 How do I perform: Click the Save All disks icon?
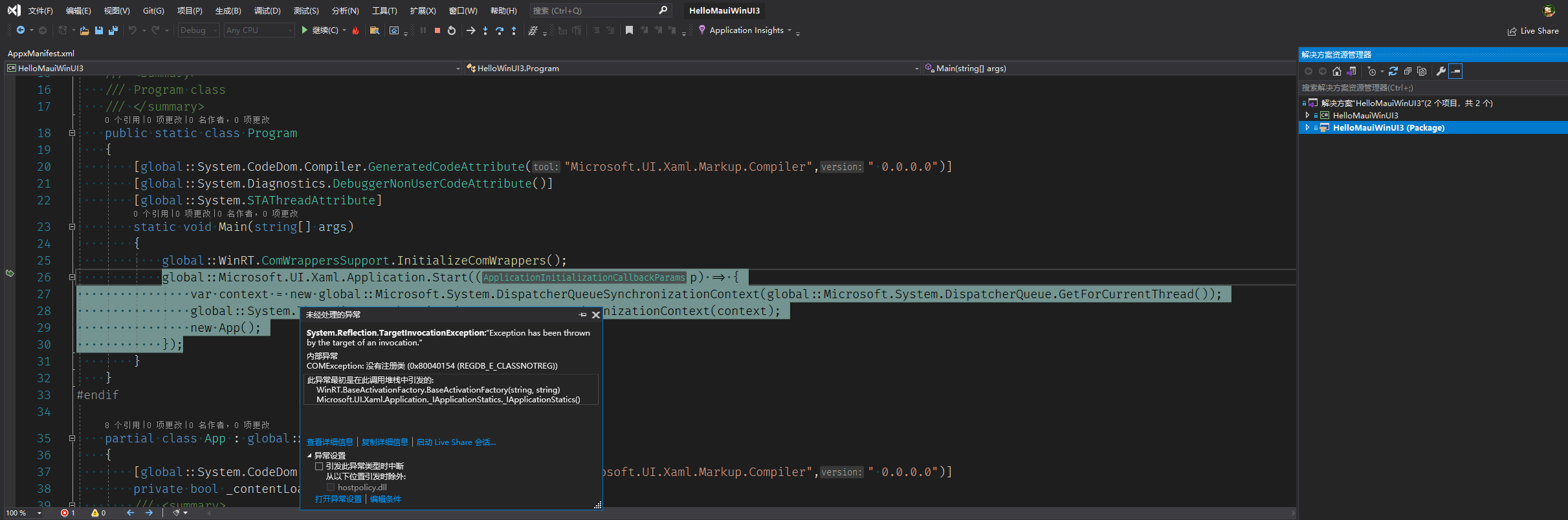113,30
